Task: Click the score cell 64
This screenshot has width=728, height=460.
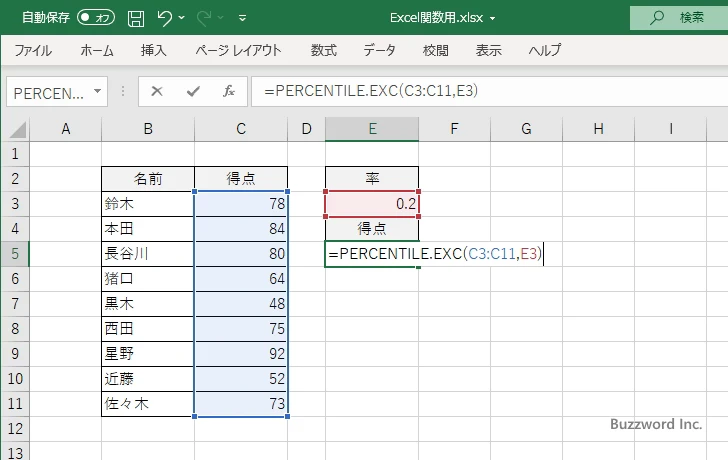Action: tap(241, 279)
